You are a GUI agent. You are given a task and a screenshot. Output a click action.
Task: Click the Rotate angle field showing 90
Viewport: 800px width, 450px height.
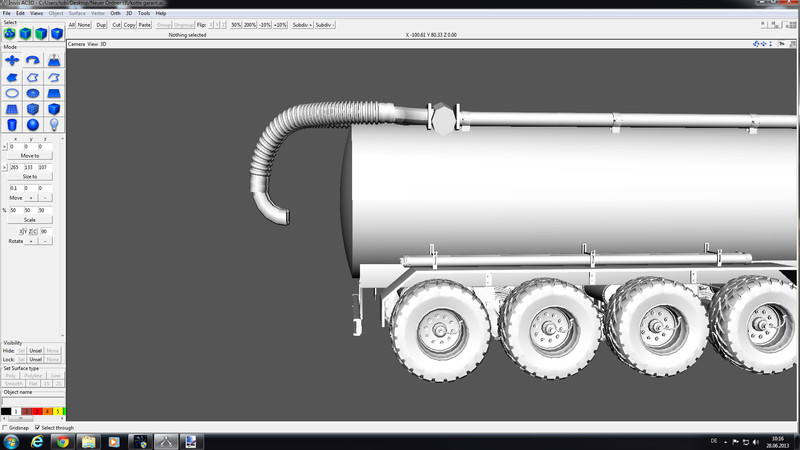click(x=45, y=232)
